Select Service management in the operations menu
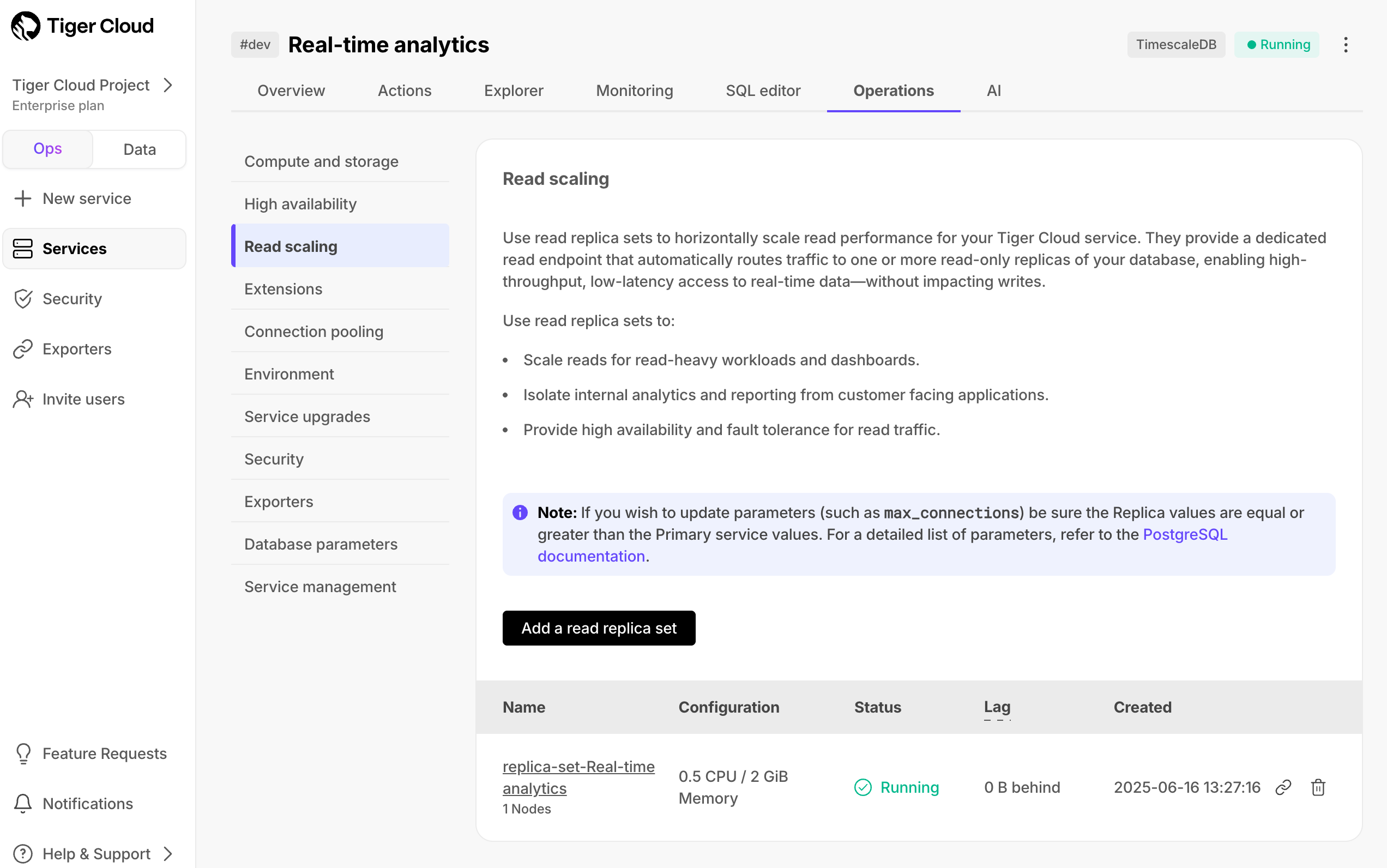Viewport: 1387px width, 868px height. click(340, 586)
